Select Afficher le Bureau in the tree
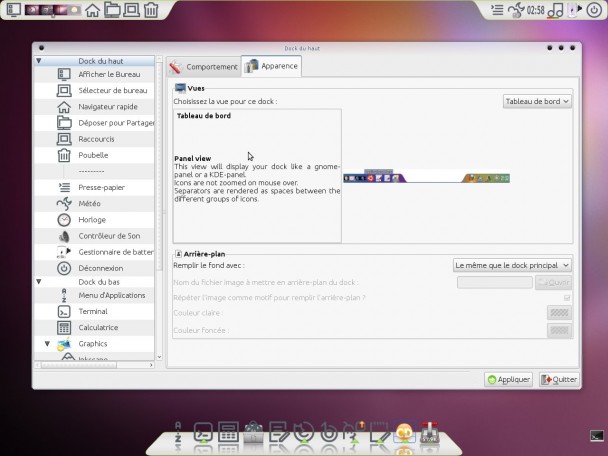608x456 pixels. 109,74
